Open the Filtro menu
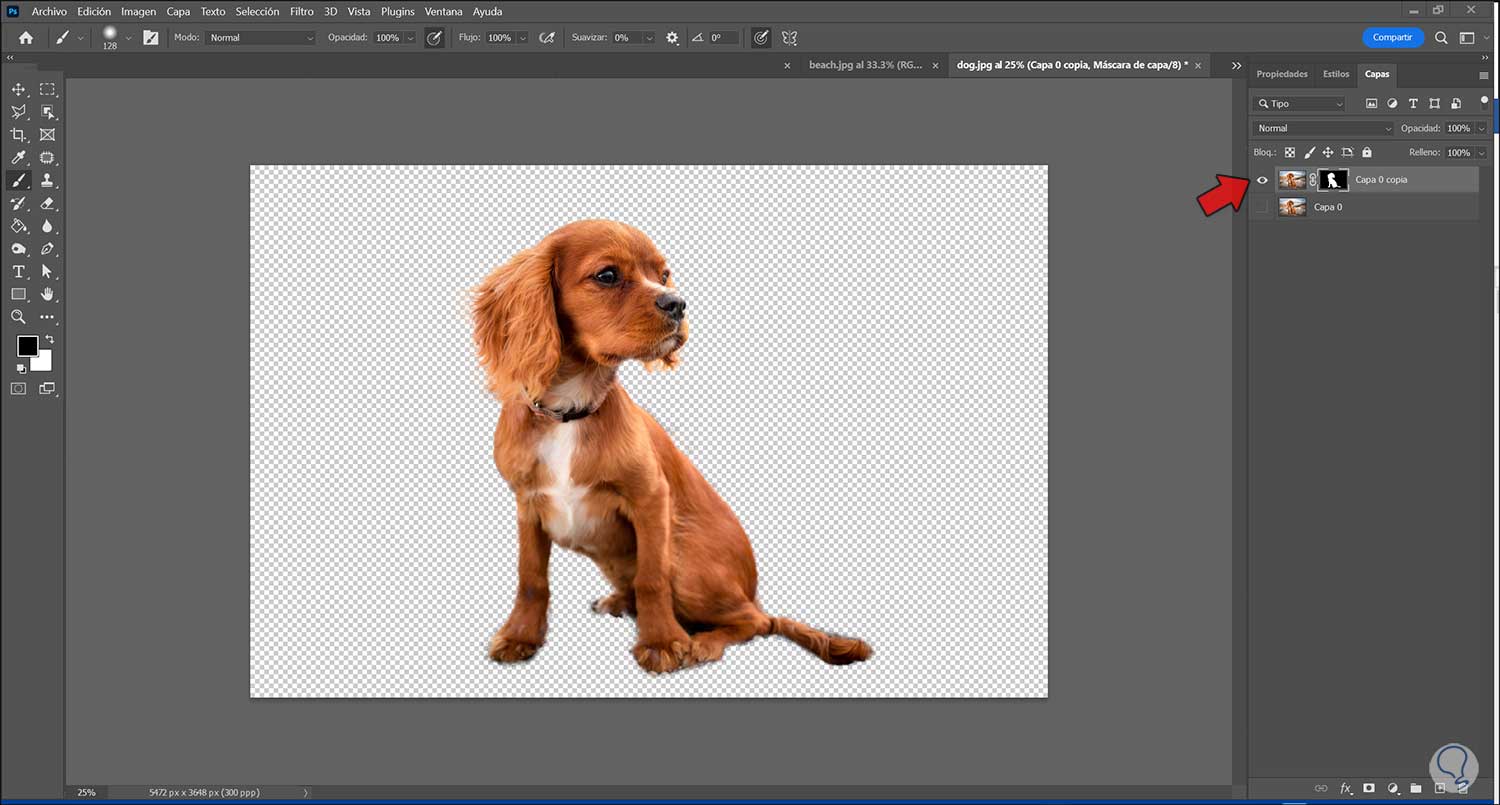This screenshot has height=805, width=1500. [301, 12]
